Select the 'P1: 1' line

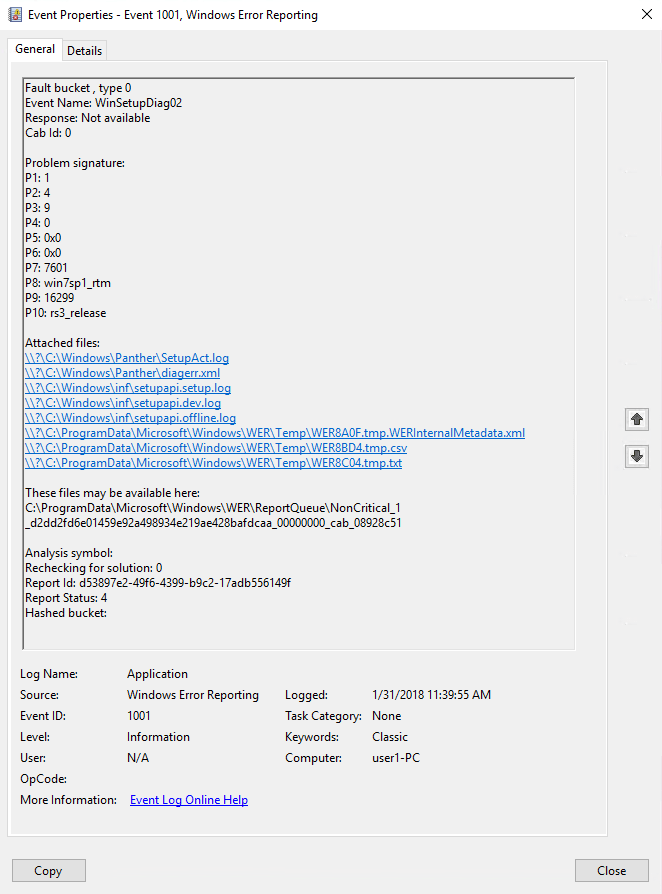37,178
